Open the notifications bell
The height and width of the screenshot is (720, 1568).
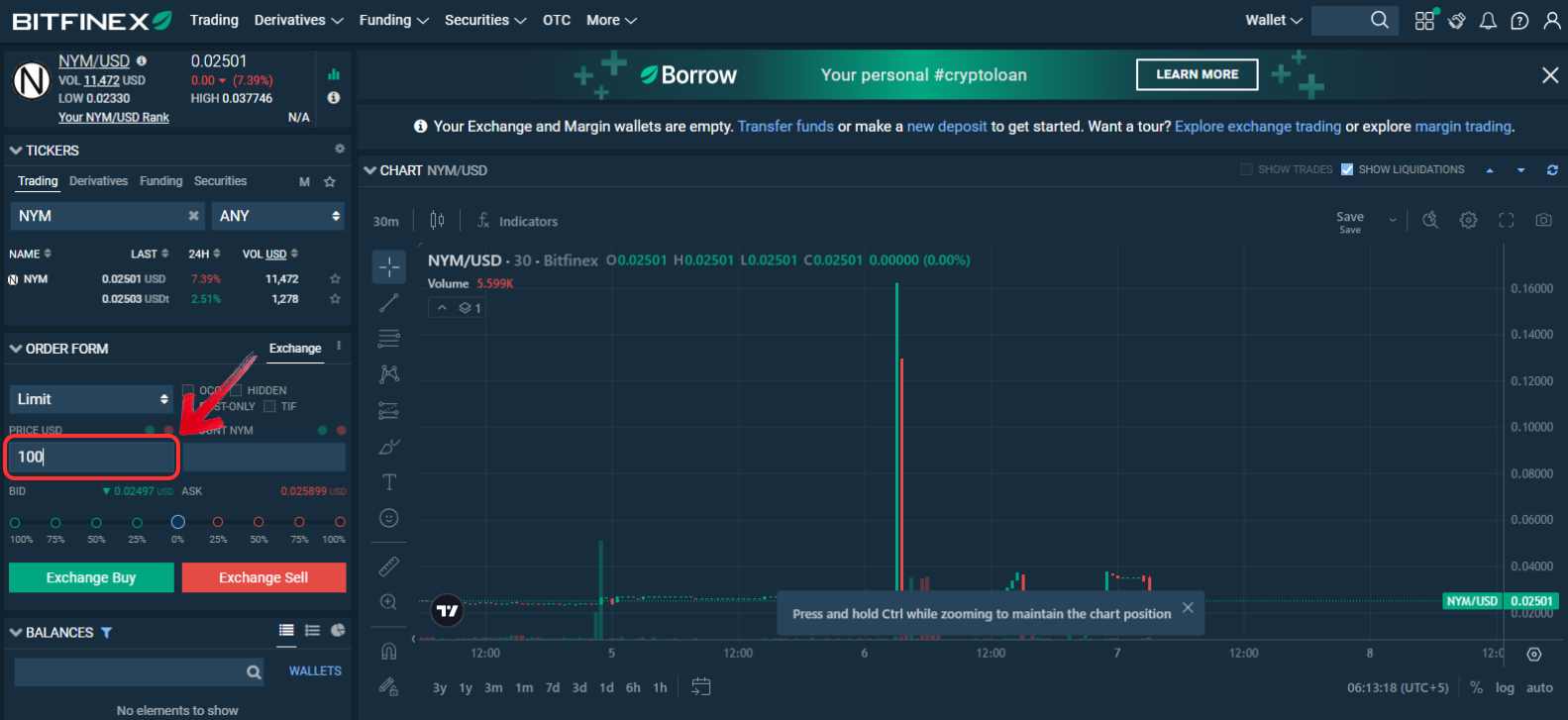pos(1488,21)
